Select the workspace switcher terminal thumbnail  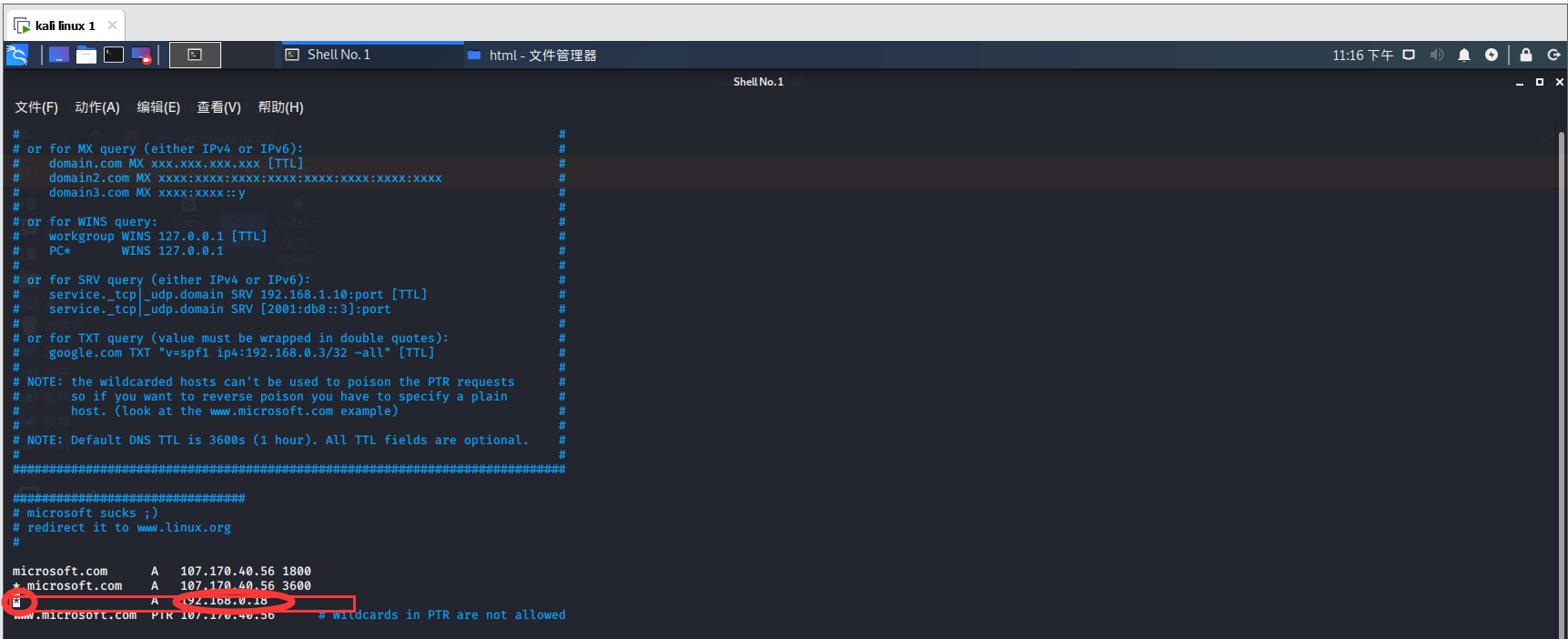pos(195,55)
